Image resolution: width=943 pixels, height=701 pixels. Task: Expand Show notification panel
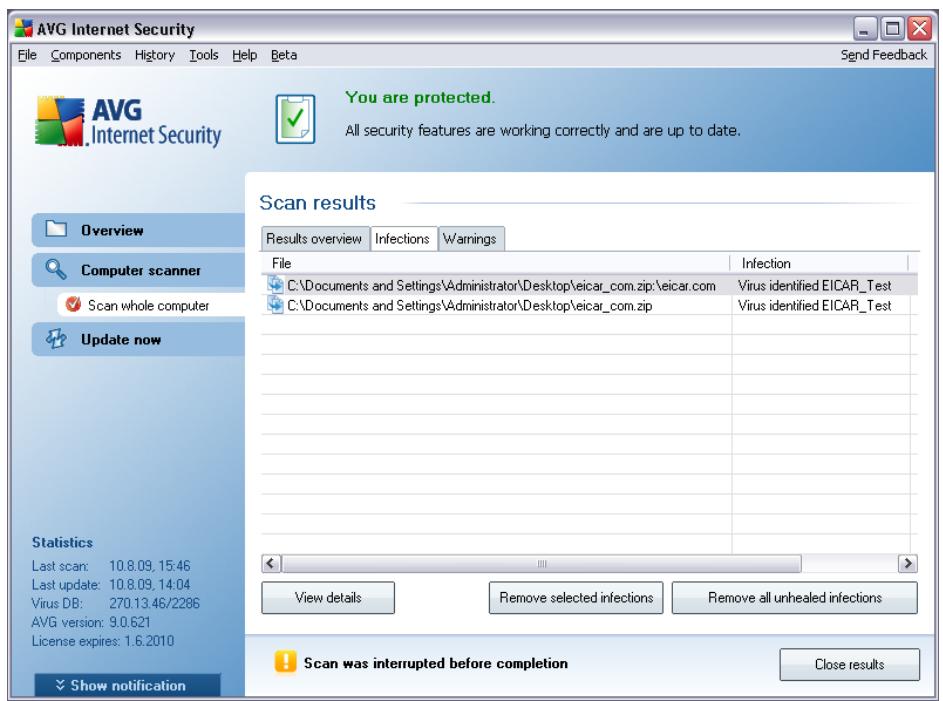[127, 685]
